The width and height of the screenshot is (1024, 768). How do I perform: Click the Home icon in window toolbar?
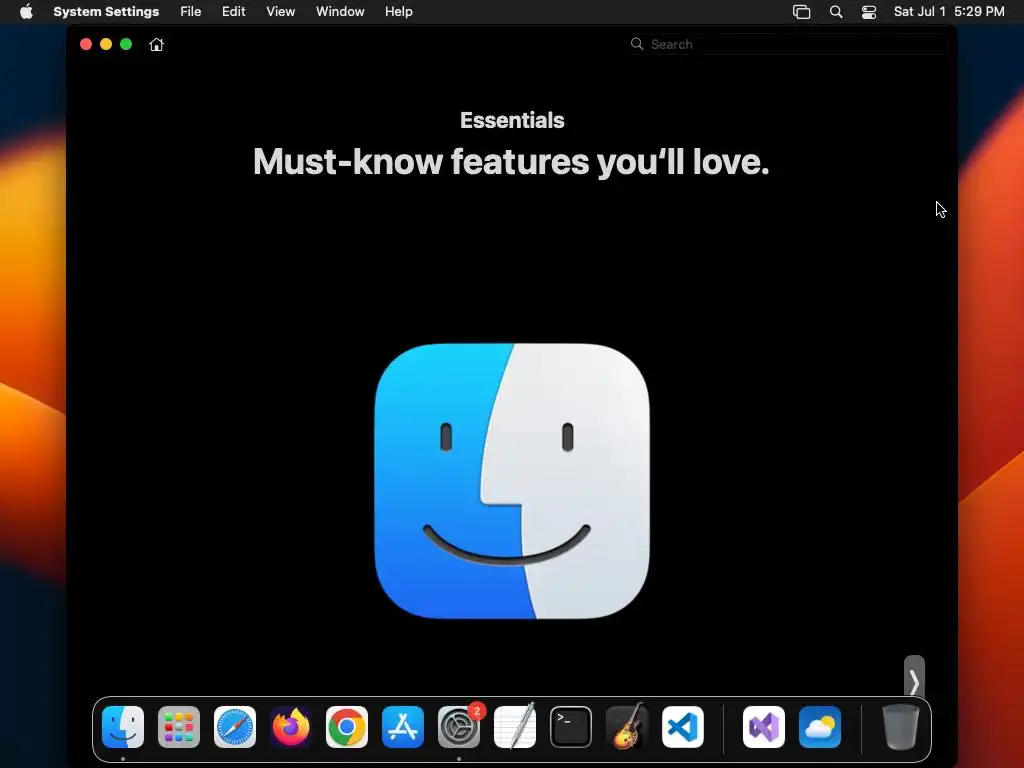[x=156, y=44]
